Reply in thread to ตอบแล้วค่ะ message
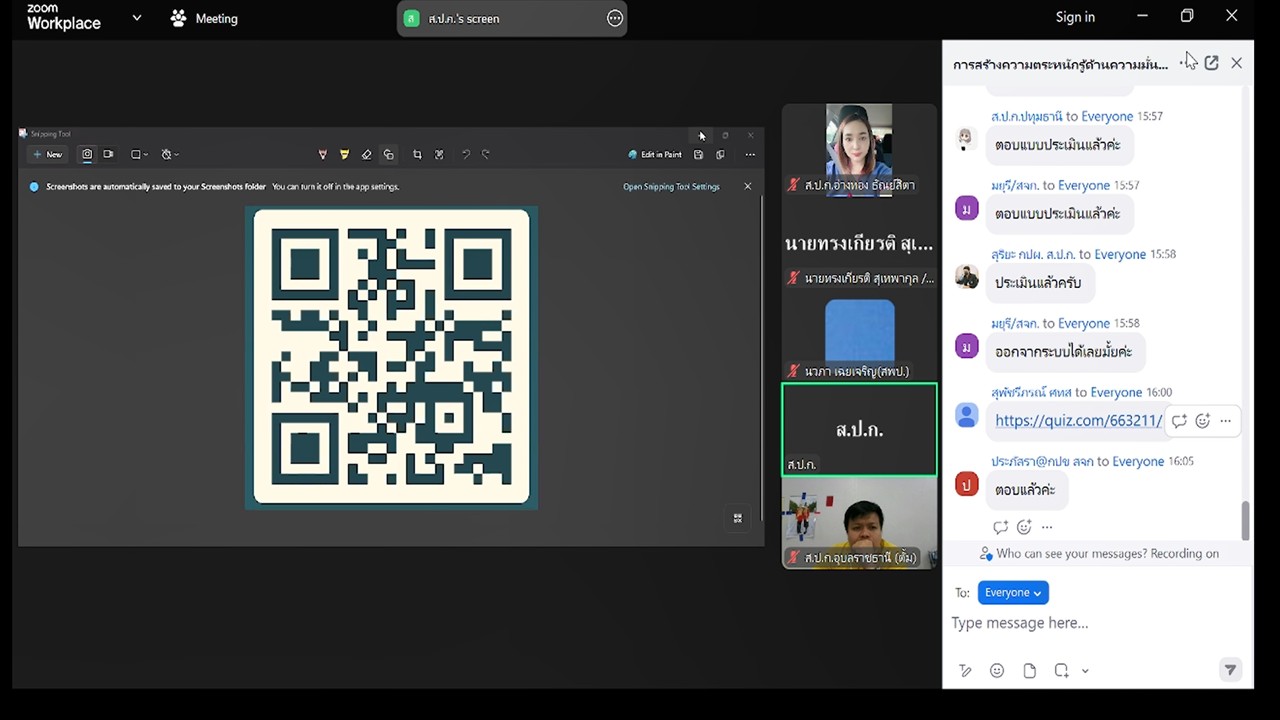 pyautogui.click(x=1000, y=527)
